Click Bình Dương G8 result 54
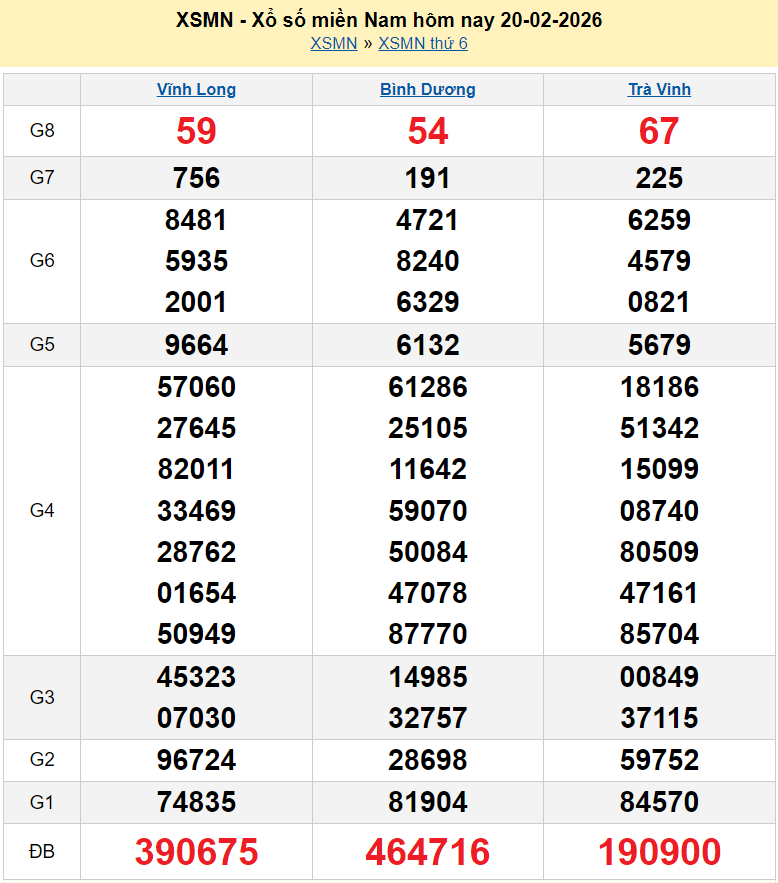 tap(427, 131)
